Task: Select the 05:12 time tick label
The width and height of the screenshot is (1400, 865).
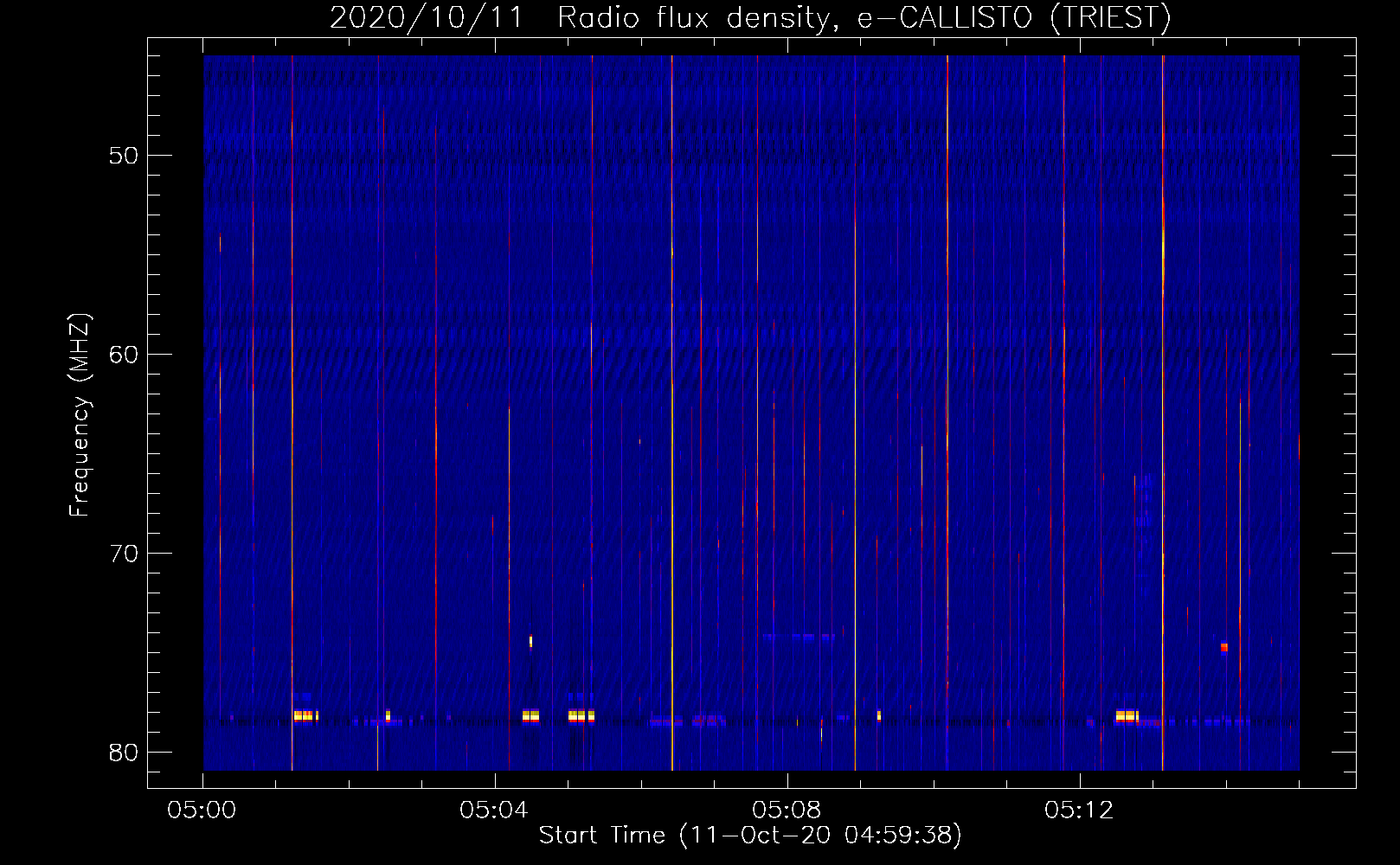Action: [x=1079, y=811]
